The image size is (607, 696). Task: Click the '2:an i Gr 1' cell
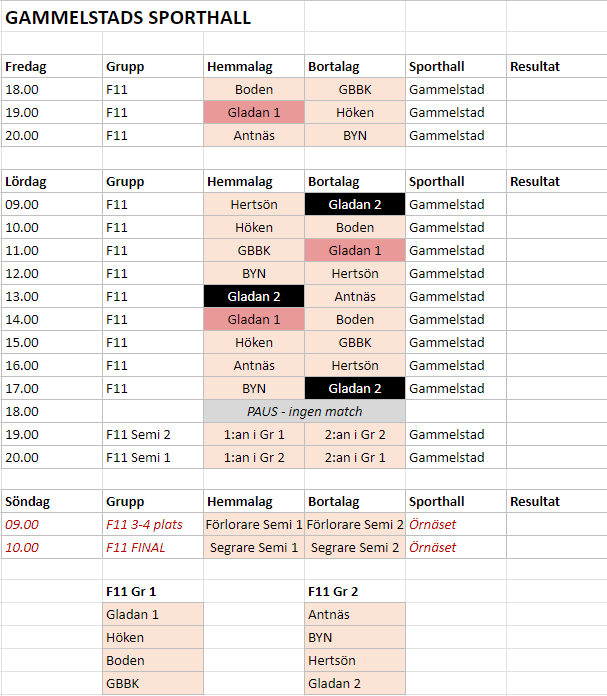coord(355,457)
